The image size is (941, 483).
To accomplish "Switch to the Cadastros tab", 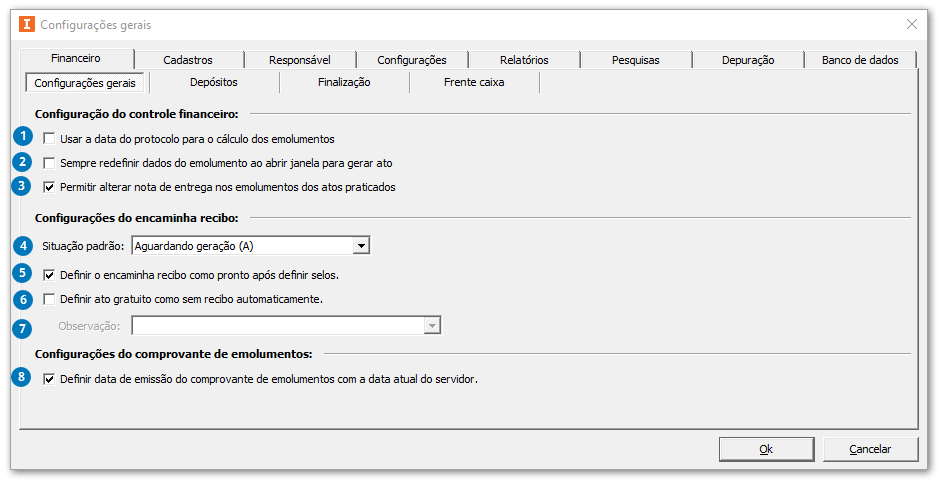I will [188, 60].
